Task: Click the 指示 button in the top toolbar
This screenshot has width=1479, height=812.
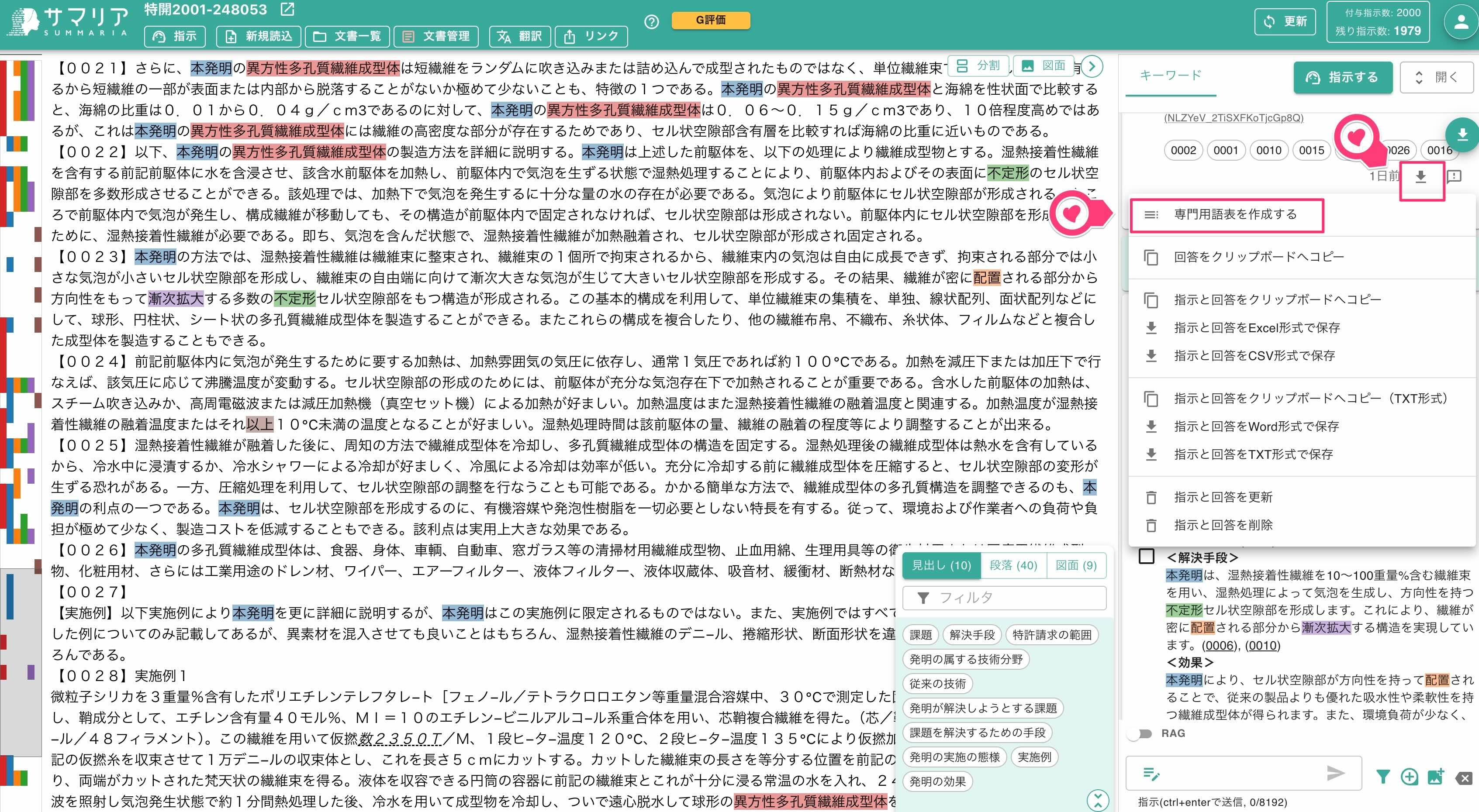Action: tap(175, 36)
